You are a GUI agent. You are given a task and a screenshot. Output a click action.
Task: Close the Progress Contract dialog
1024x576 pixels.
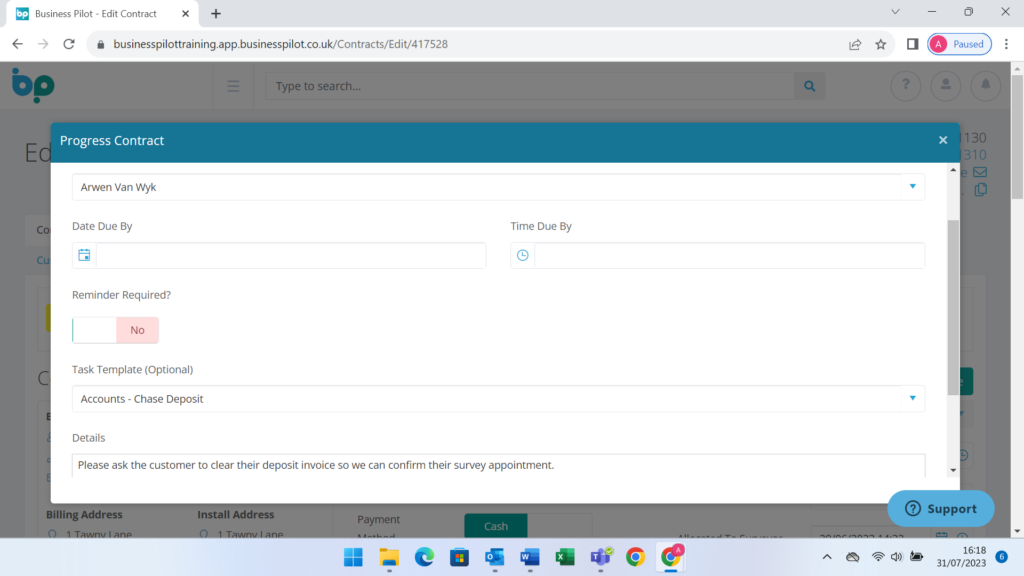click(x=942, y=141)
